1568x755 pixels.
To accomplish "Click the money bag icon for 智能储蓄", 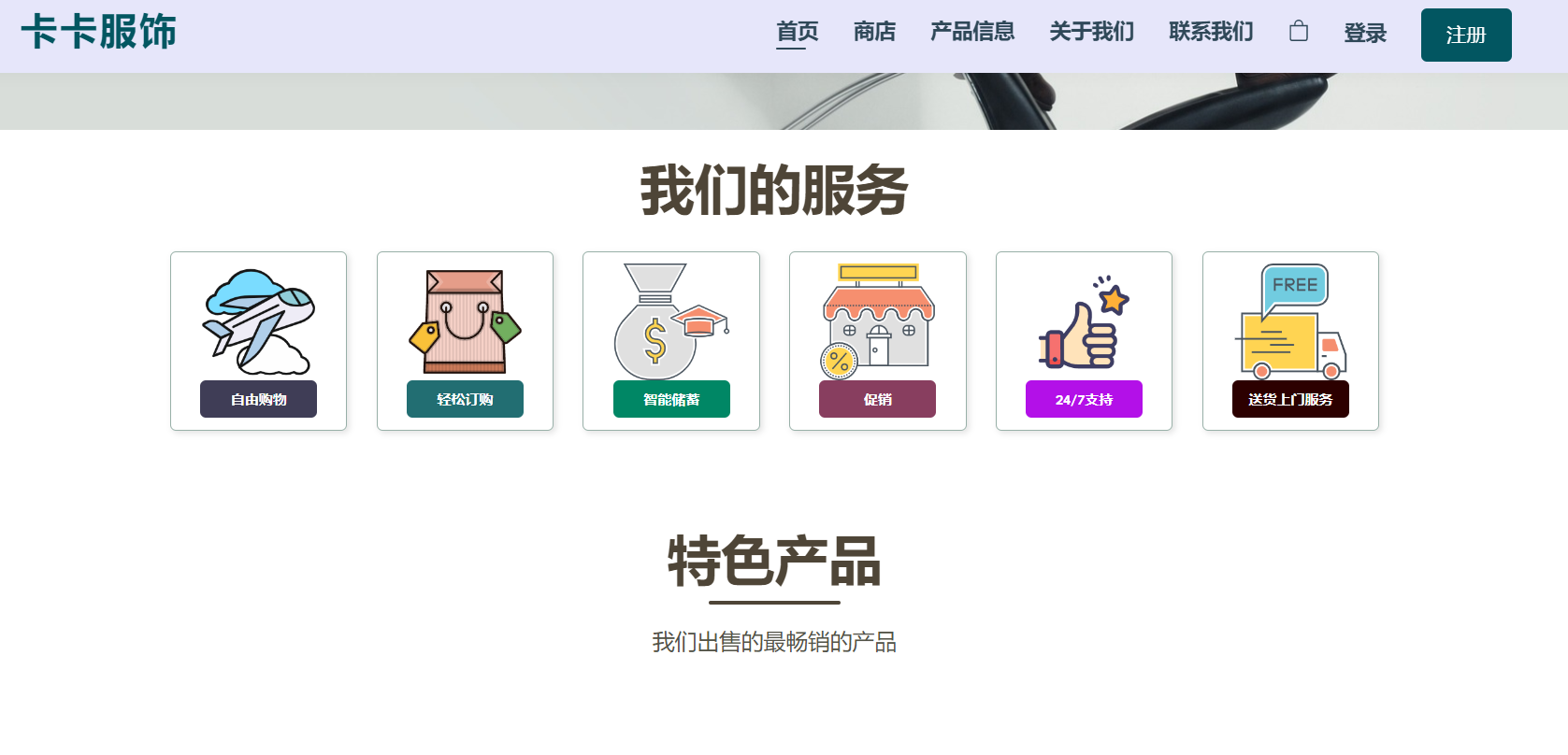I will coord(671,321).
